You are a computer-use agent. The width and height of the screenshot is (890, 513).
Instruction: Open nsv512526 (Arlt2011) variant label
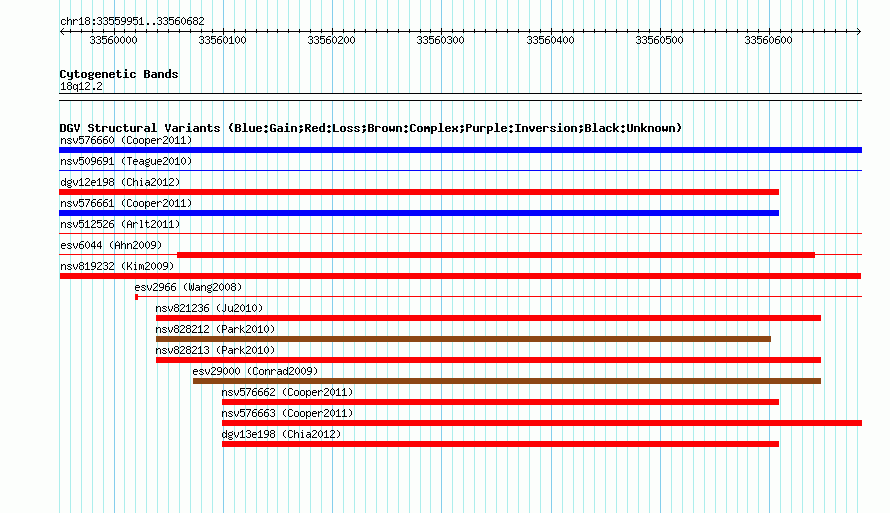120,224
